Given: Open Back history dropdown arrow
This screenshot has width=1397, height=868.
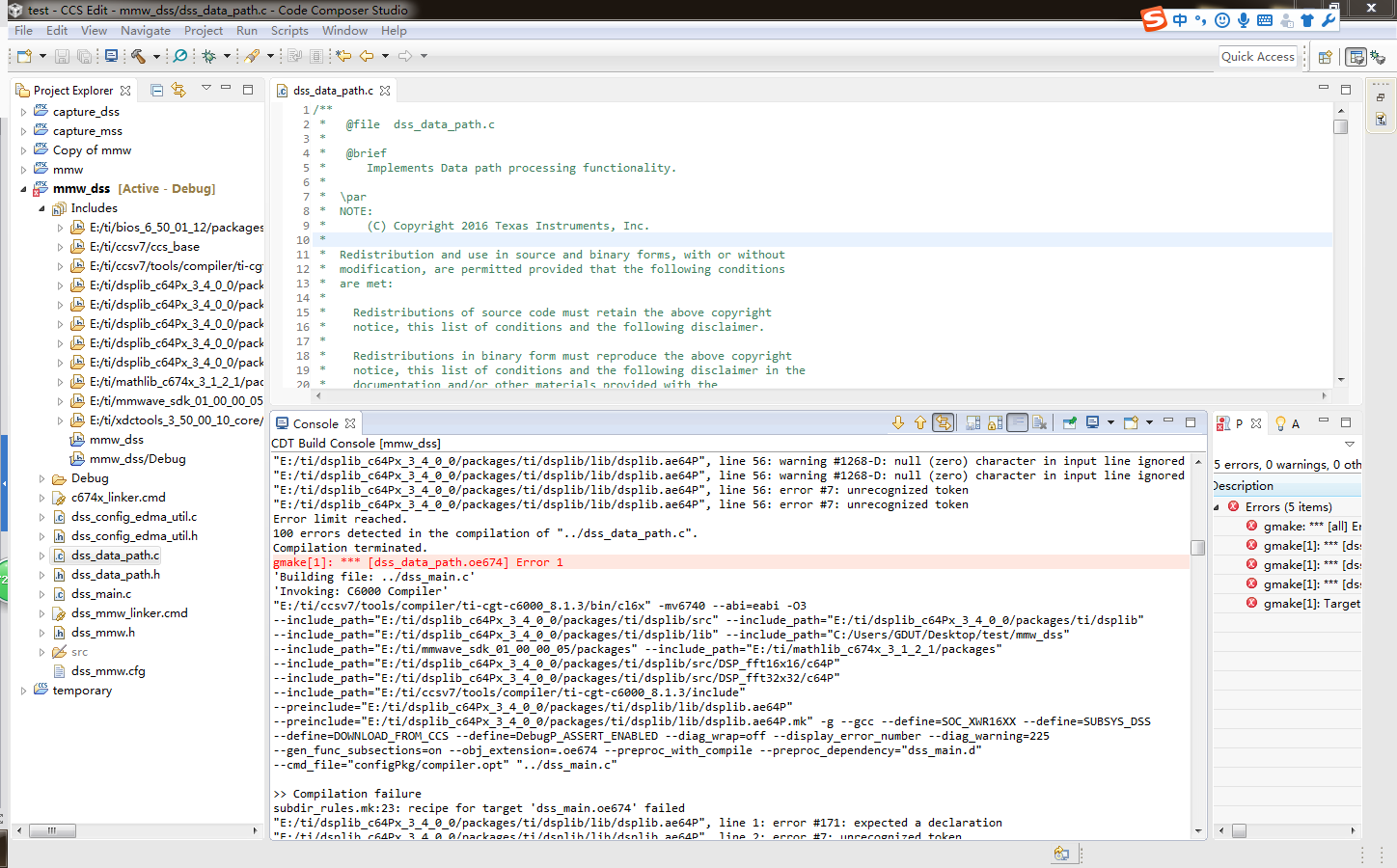Looking at the screenshot, I should click(385, 56).
